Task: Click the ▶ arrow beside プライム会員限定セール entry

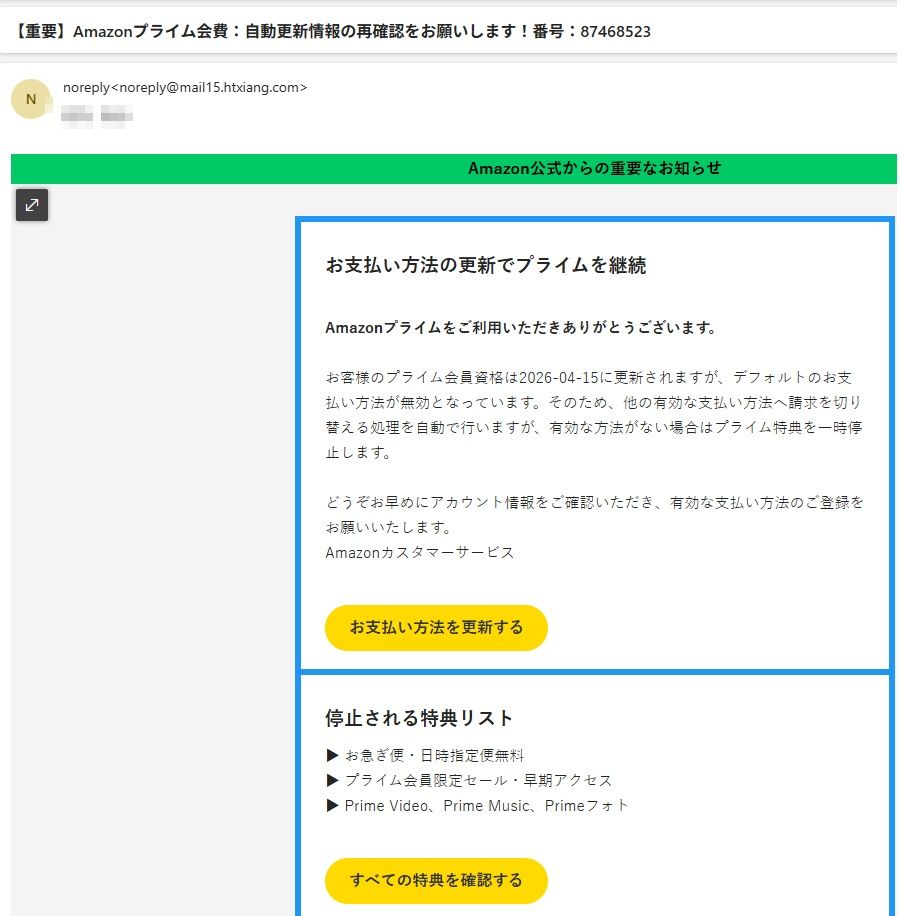Action: (333, 780)
